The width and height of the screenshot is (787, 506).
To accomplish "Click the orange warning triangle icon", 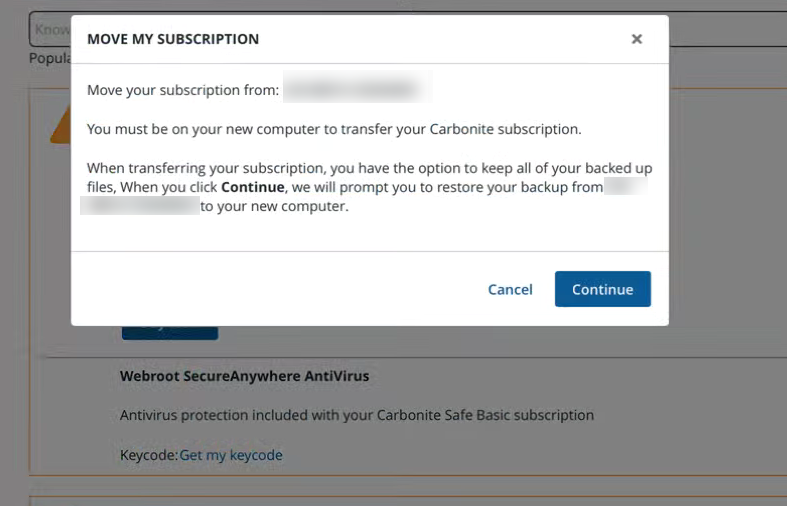I will point(60,127).
